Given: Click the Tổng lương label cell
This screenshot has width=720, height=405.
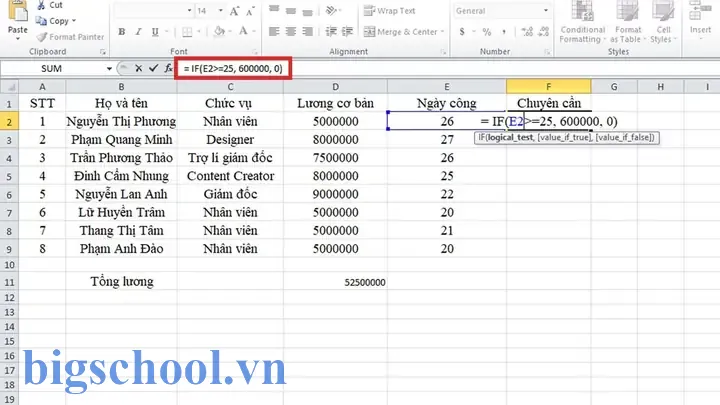Looking at the screenshot, I should pos(121,281).
